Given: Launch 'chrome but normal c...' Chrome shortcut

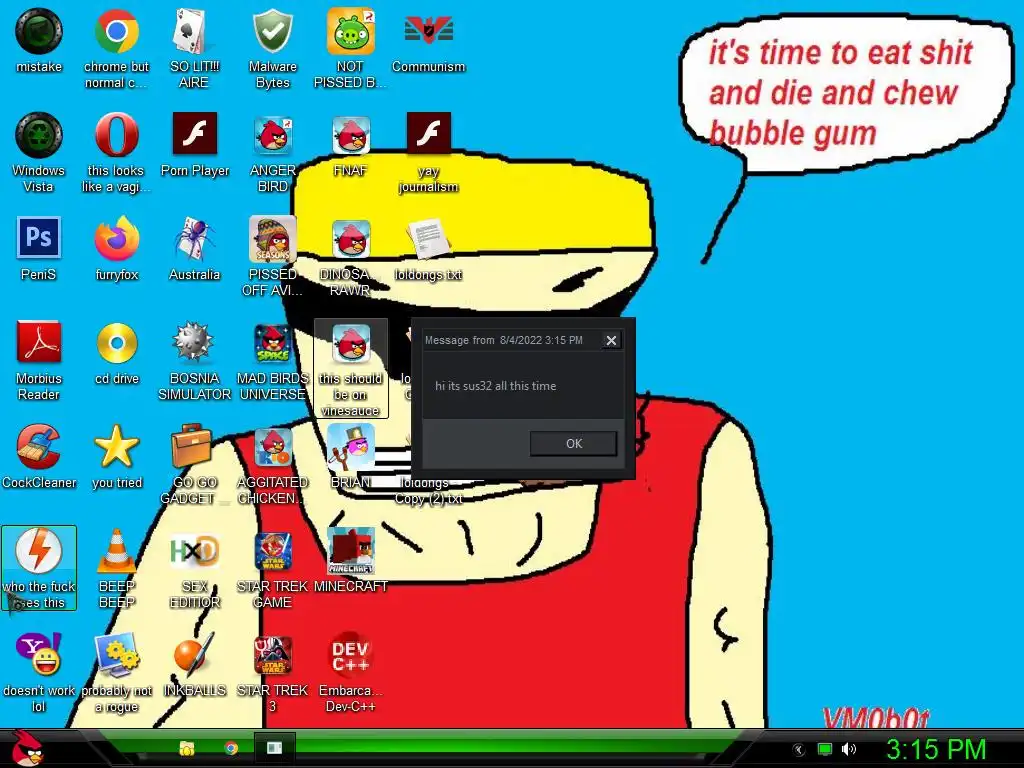Looking at the screenshot, I should [x=116, y=49].
